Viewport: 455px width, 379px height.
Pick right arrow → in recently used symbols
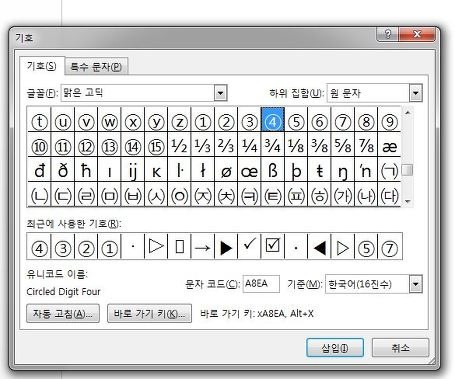coord(203,247)
